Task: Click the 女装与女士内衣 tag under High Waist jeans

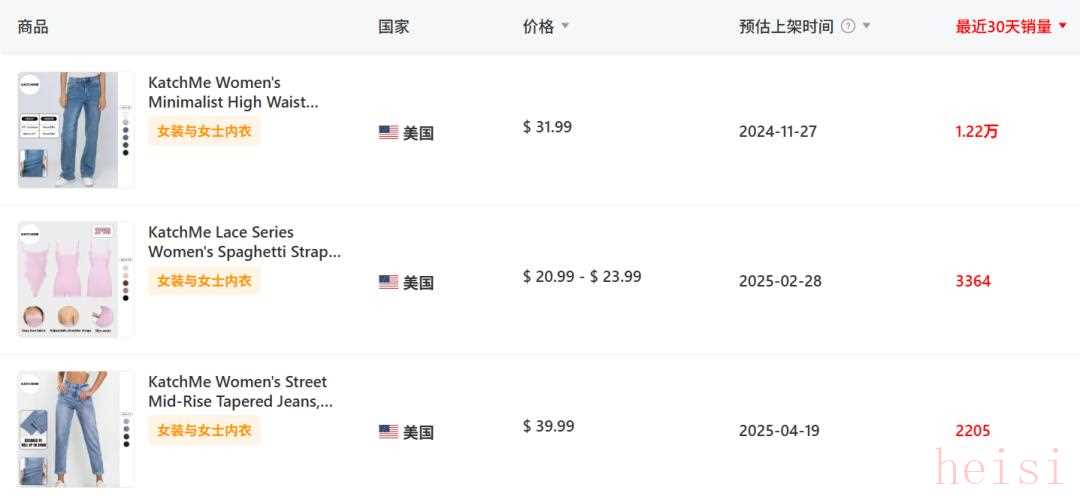Action: 204,131
